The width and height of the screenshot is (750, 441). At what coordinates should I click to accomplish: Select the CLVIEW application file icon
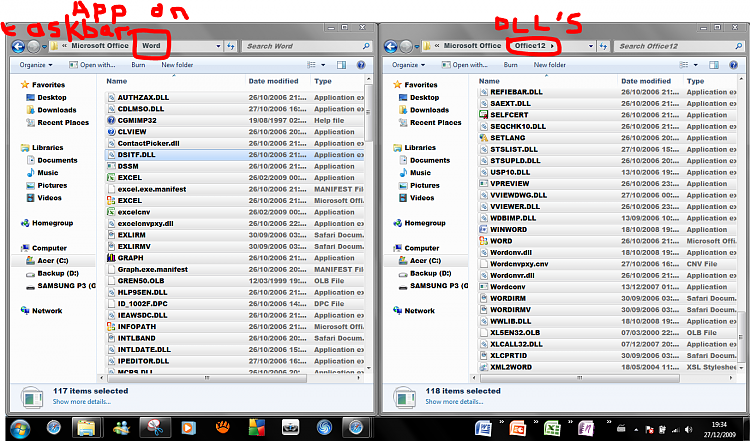click(111, 132)
